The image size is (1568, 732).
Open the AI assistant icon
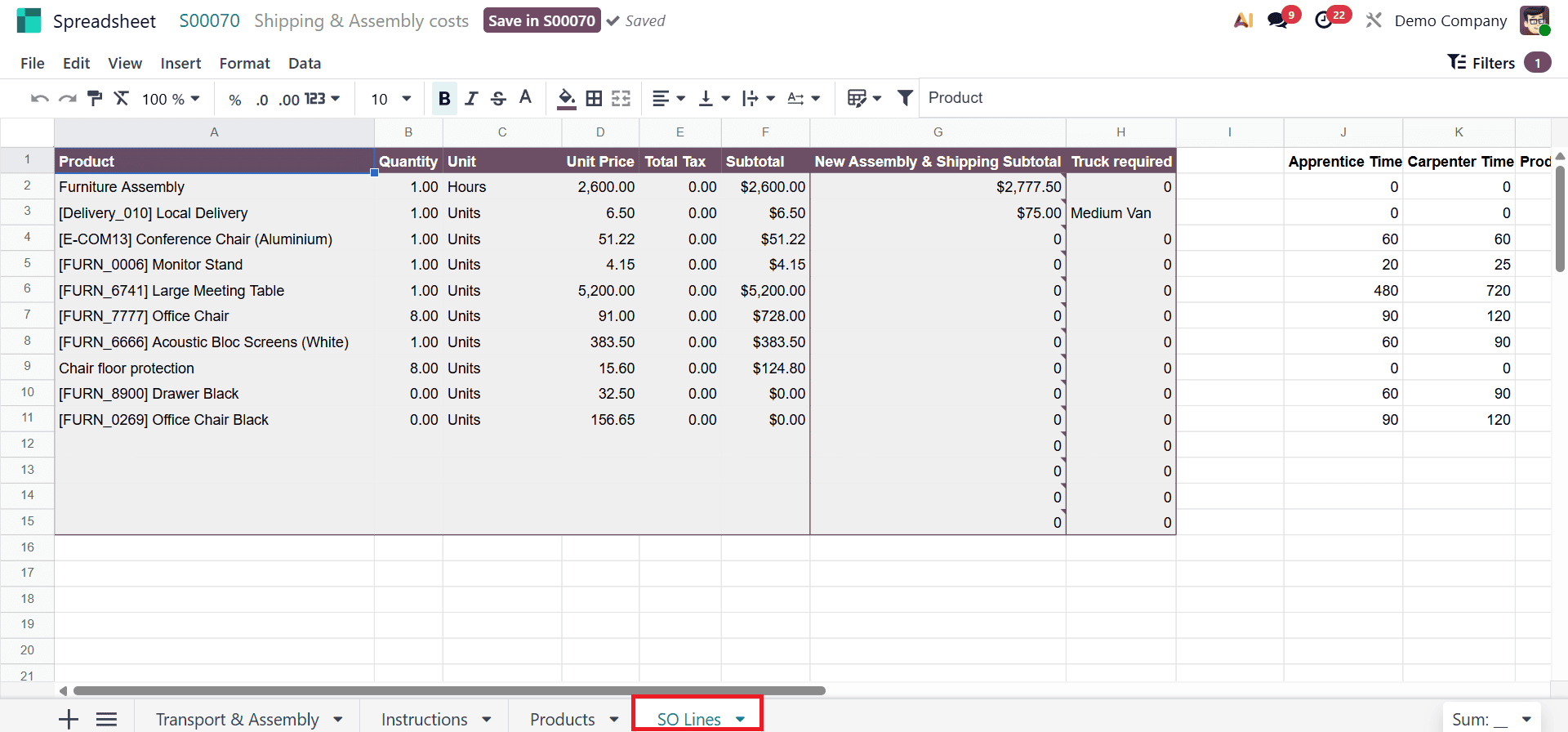[x=1243, y=20]
